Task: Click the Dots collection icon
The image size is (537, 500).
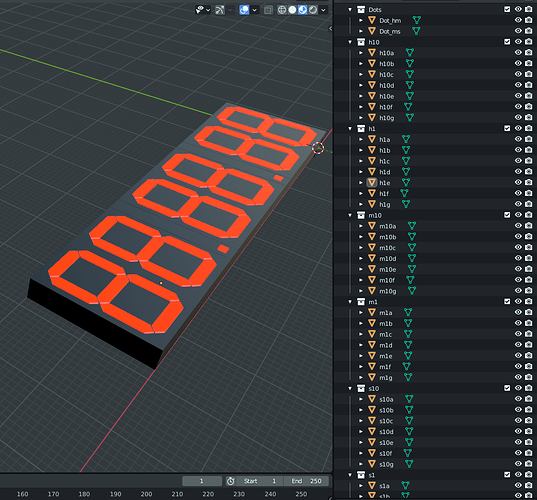Action: [361, 10]
